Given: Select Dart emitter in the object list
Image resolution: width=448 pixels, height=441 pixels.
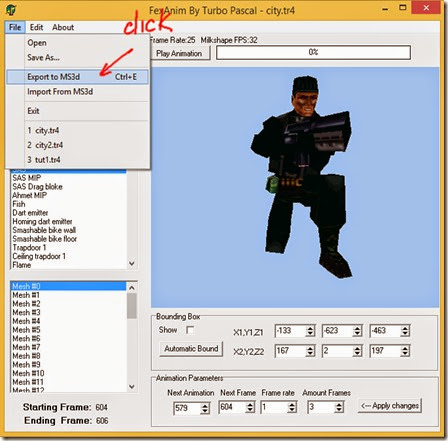Looking at the screenshot, I should 68,213.
